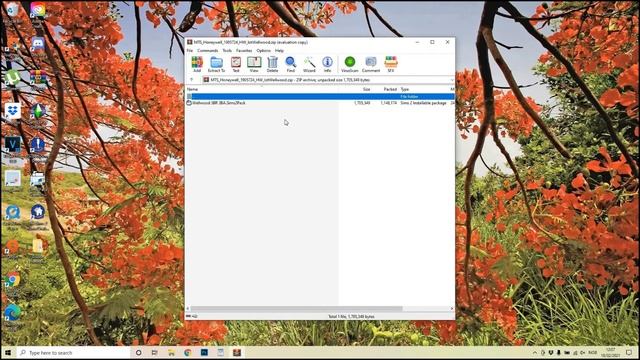Open the Favorites menu
The width and height of the screenshot is (640, 360).
click(x=244, y=51)
